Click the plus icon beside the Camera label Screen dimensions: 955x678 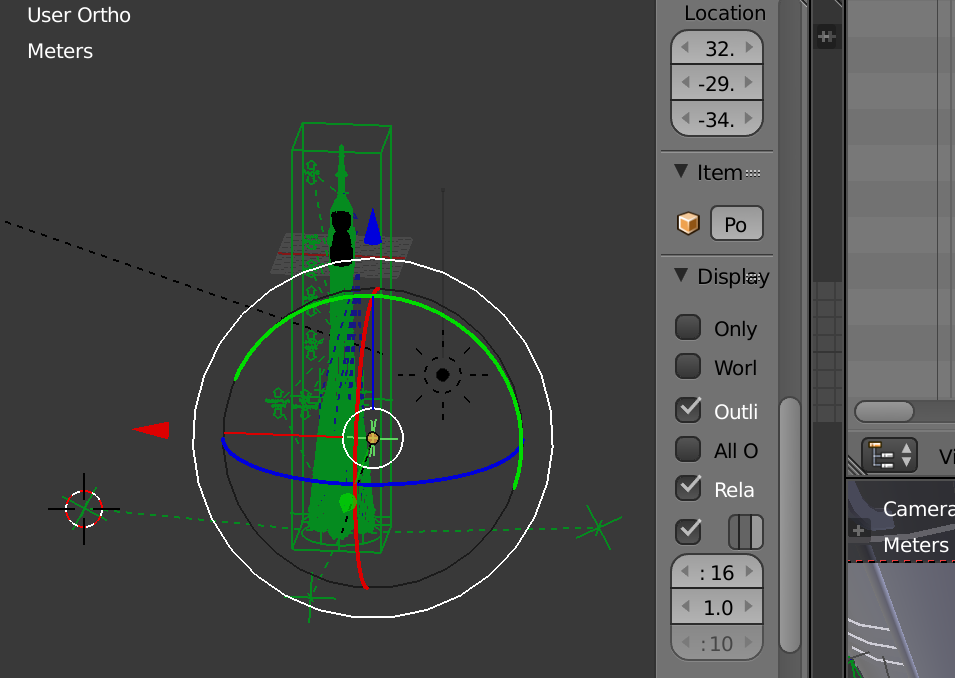[x=857, y=529]
